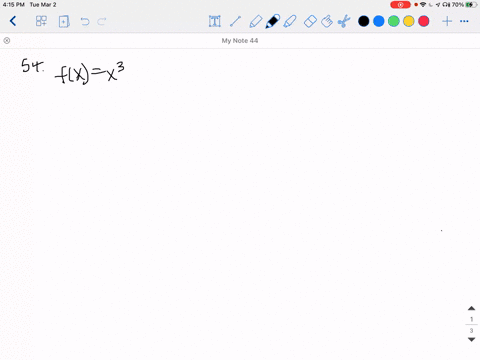The height and width of the screenshot is (360, 480).
Task: Tap the handwritten problem number 54
Action: pyautogui.click(x=32, y=65)
